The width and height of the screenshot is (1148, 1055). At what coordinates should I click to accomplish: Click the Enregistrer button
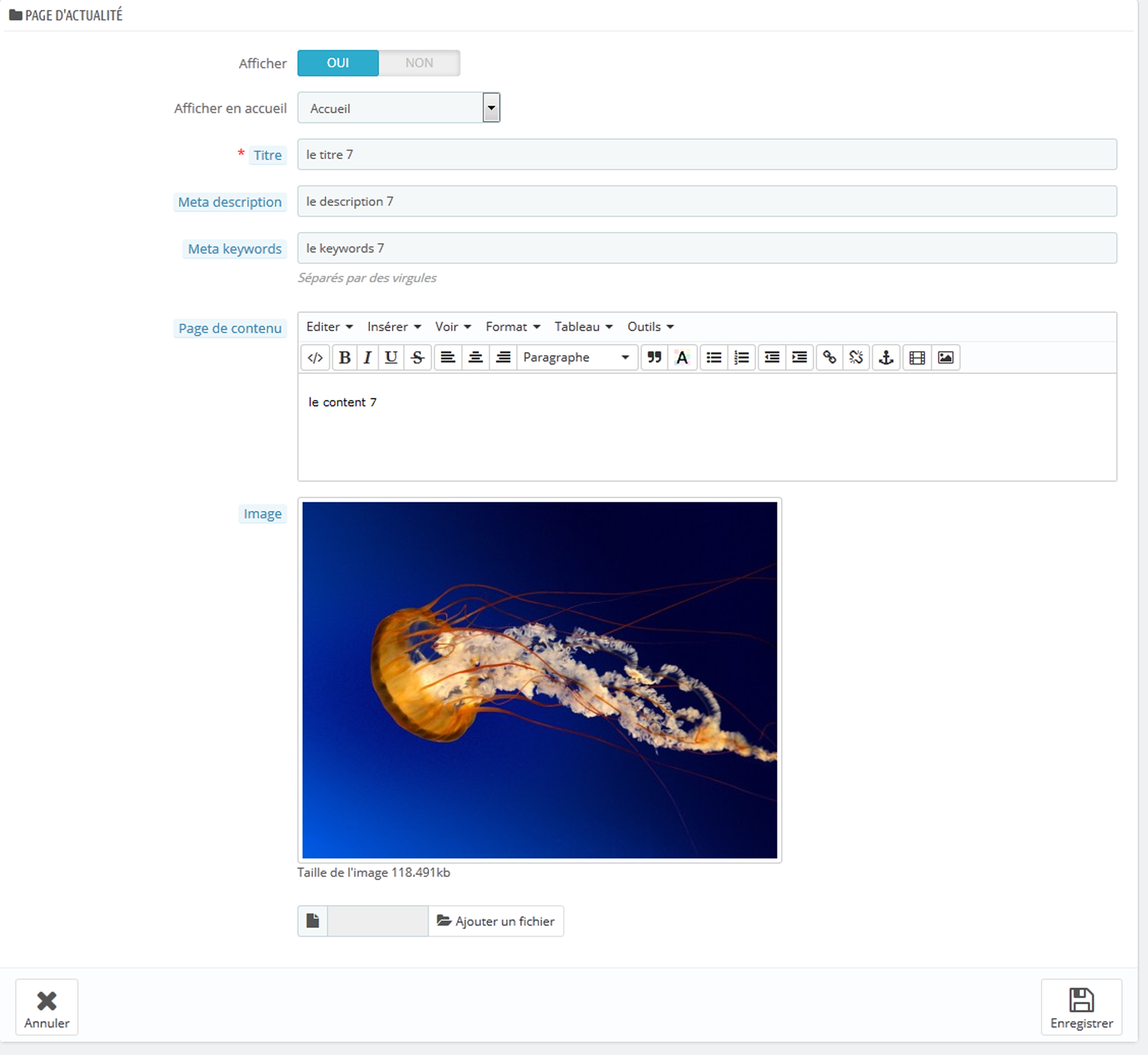pyautogui.click(x=1081, y=1007)
